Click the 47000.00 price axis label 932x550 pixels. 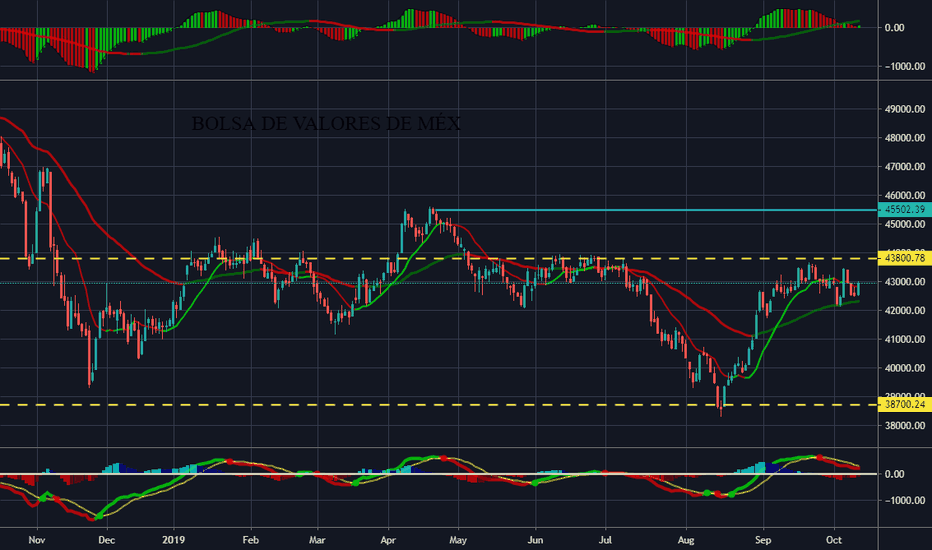click(x=905, y=167)
